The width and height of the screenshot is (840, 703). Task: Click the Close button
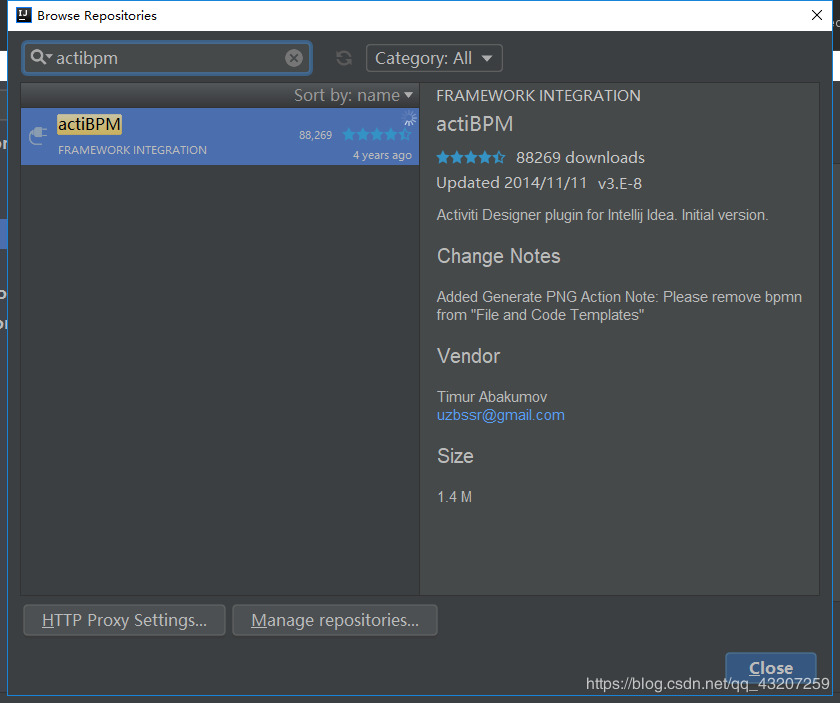tap(770, 668)
